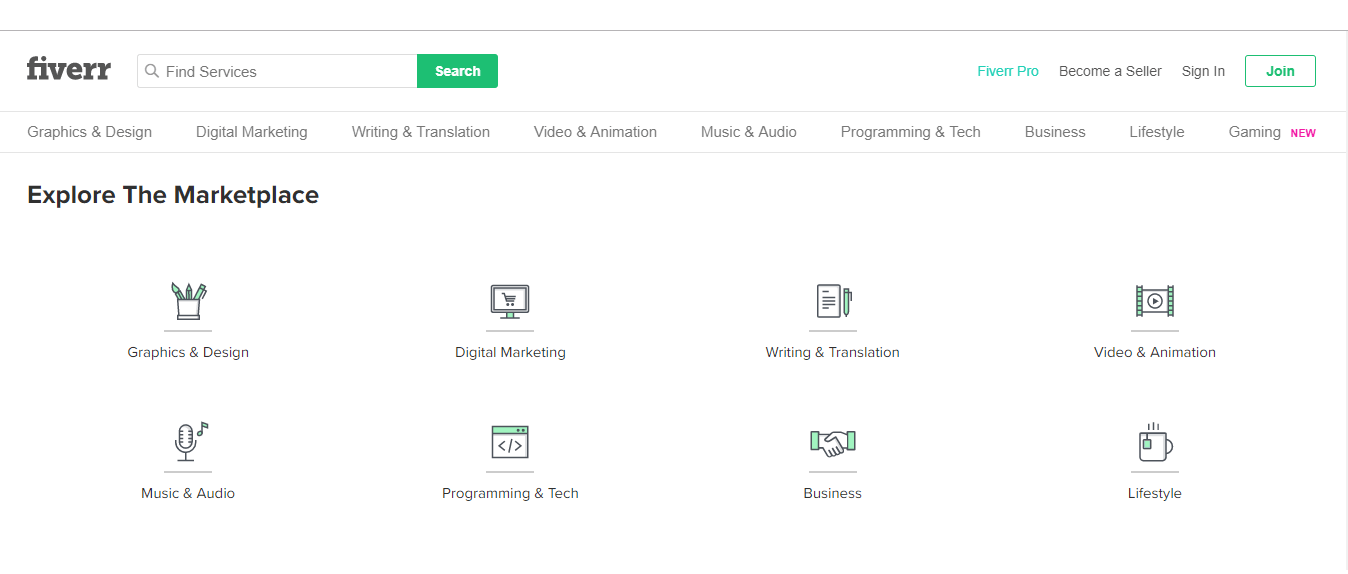Open Programming & Tech in the category menu bar
Viewport: 1348px width, 574px height.
(911, 132)
